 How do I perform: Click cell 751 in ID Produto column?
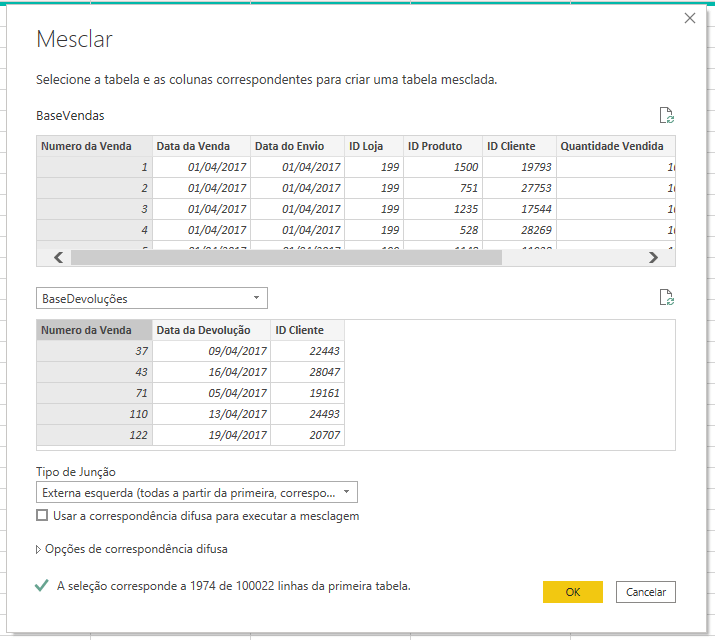tap(443, 188)
